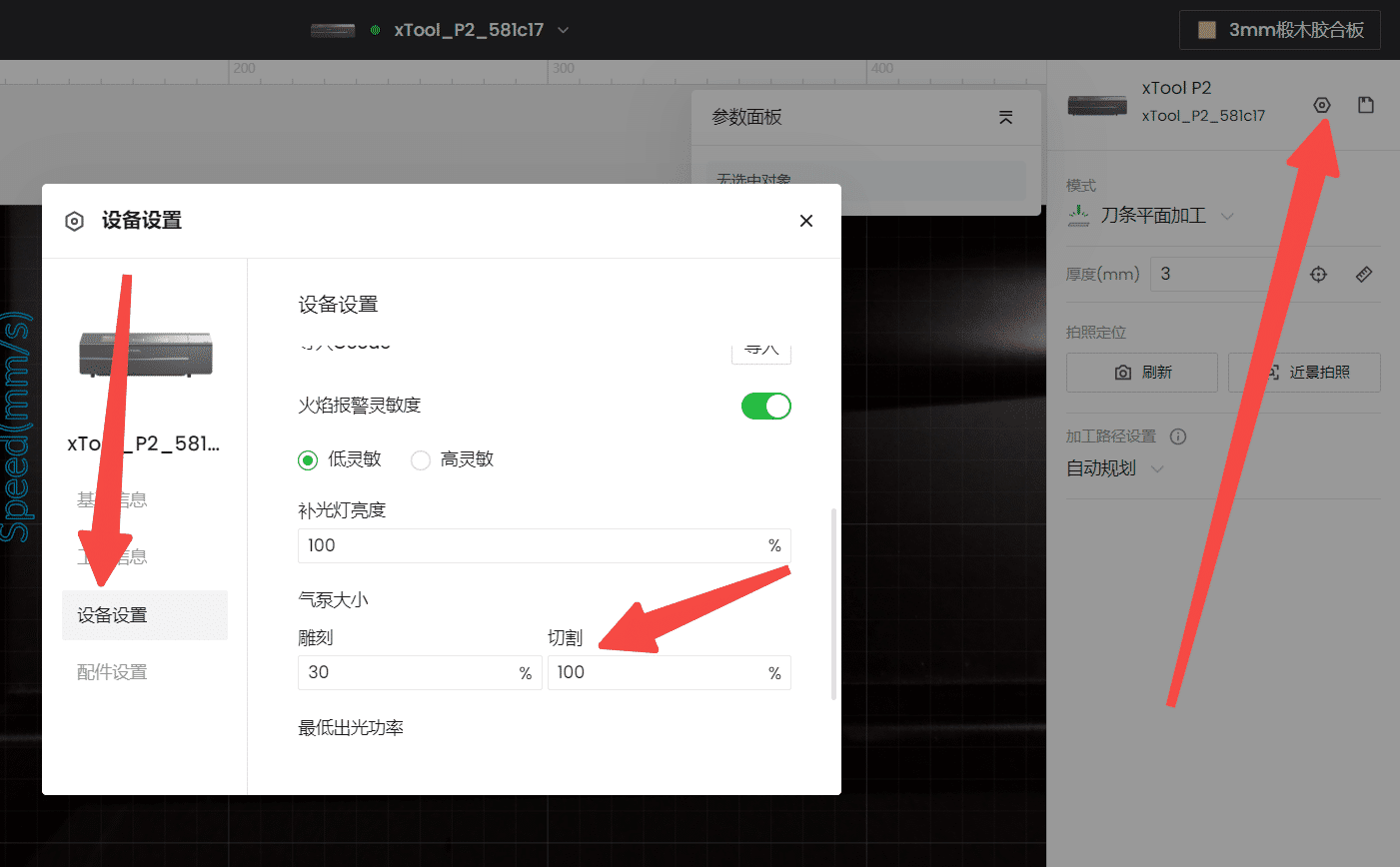Click the settings dialog vertical scrollbar
1400x867 pixels.
[x=833, y=604]
